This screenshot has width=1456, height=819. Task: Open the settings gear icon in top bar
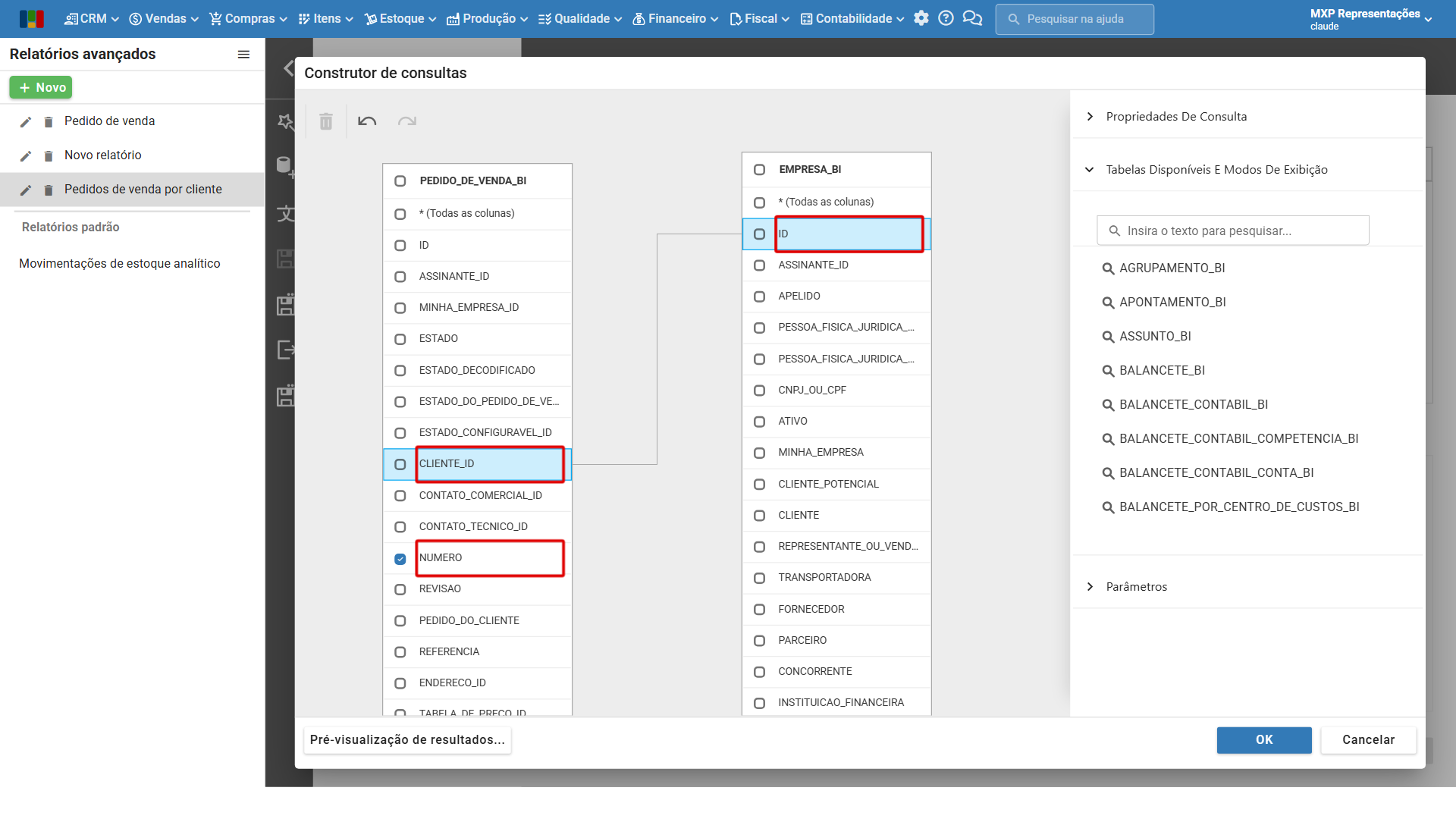tap(921, 18)
